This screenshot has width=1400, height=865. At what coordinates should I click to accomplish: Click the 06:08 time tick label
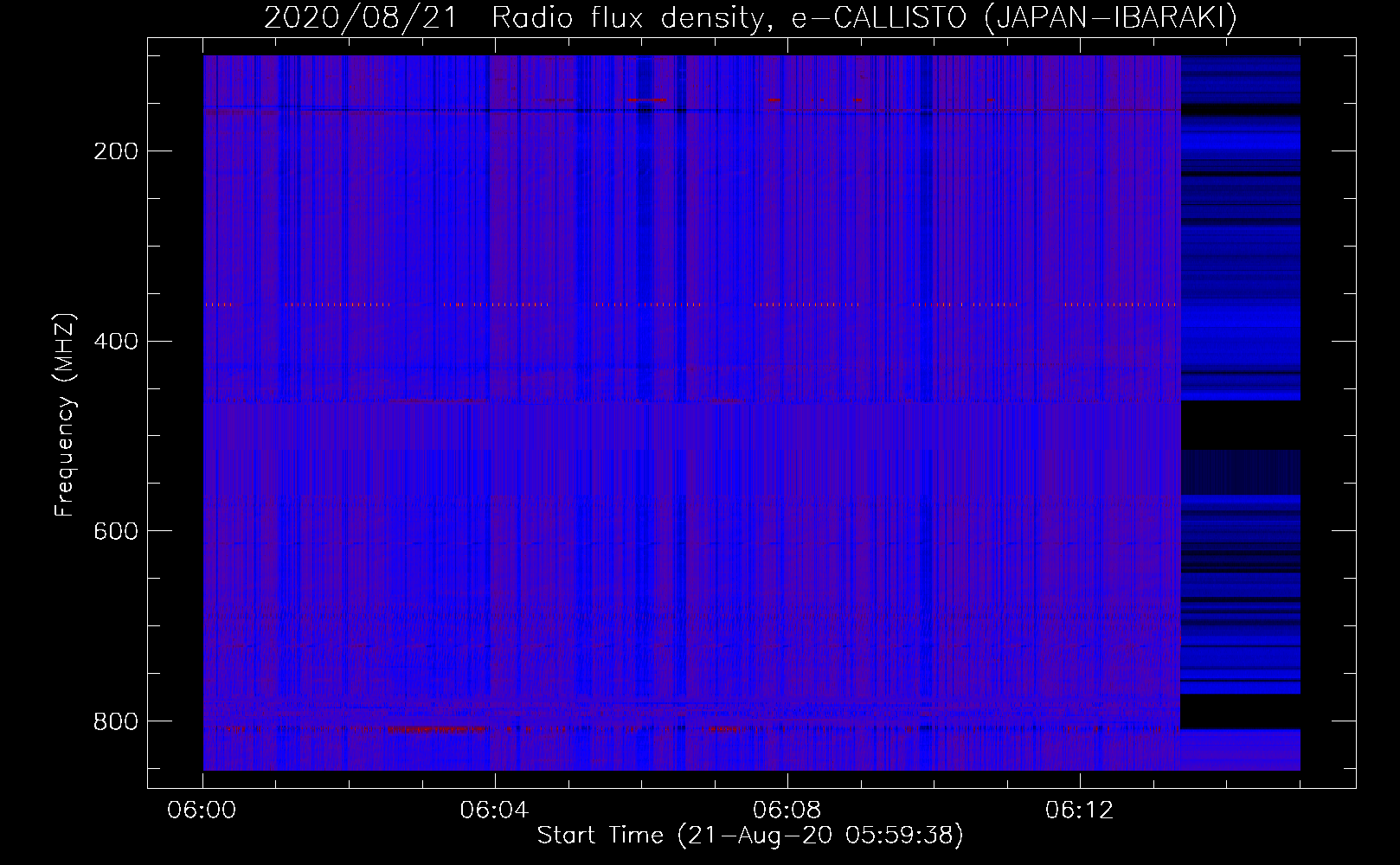[x=787, y=811]
